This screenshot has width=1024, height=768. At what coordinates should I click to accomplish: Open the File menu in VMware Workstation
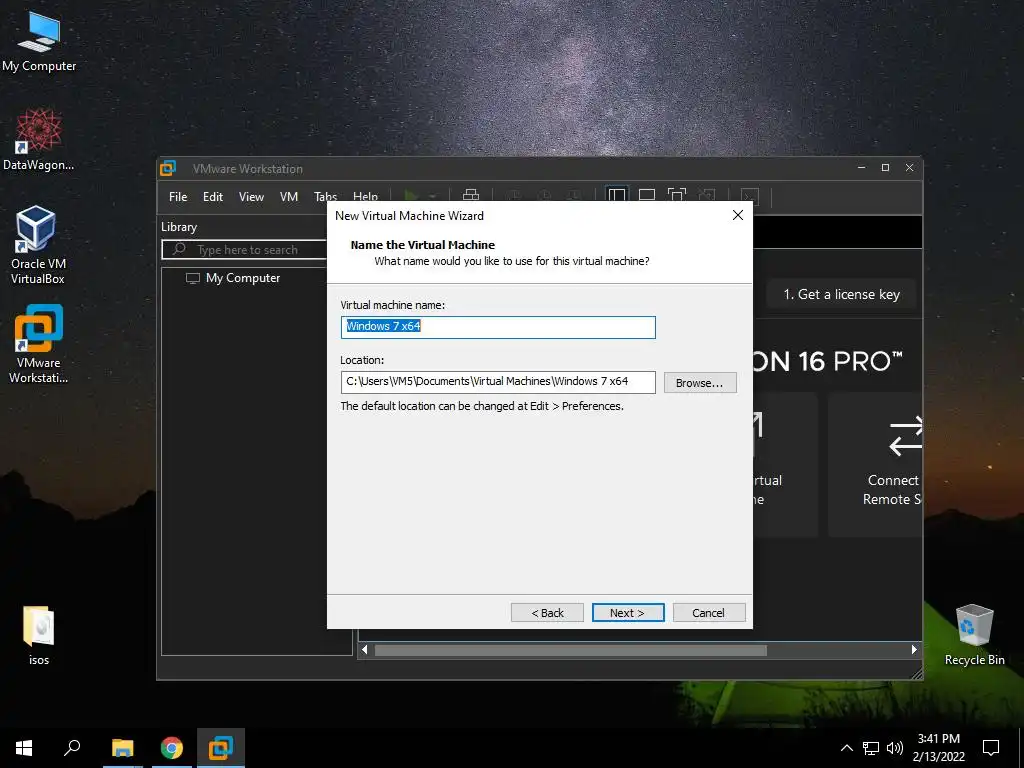click(x=178, y=197)
